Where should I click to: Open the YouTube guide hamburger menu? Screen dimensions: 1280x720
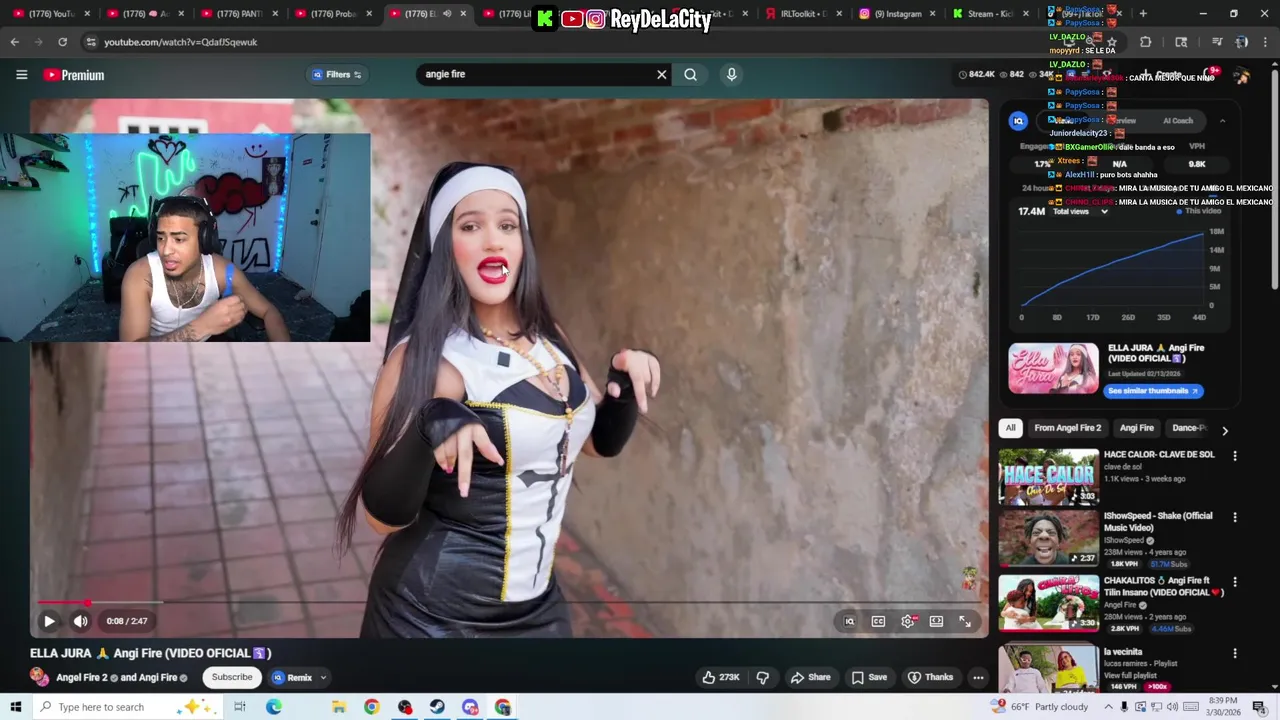(21, 75)
